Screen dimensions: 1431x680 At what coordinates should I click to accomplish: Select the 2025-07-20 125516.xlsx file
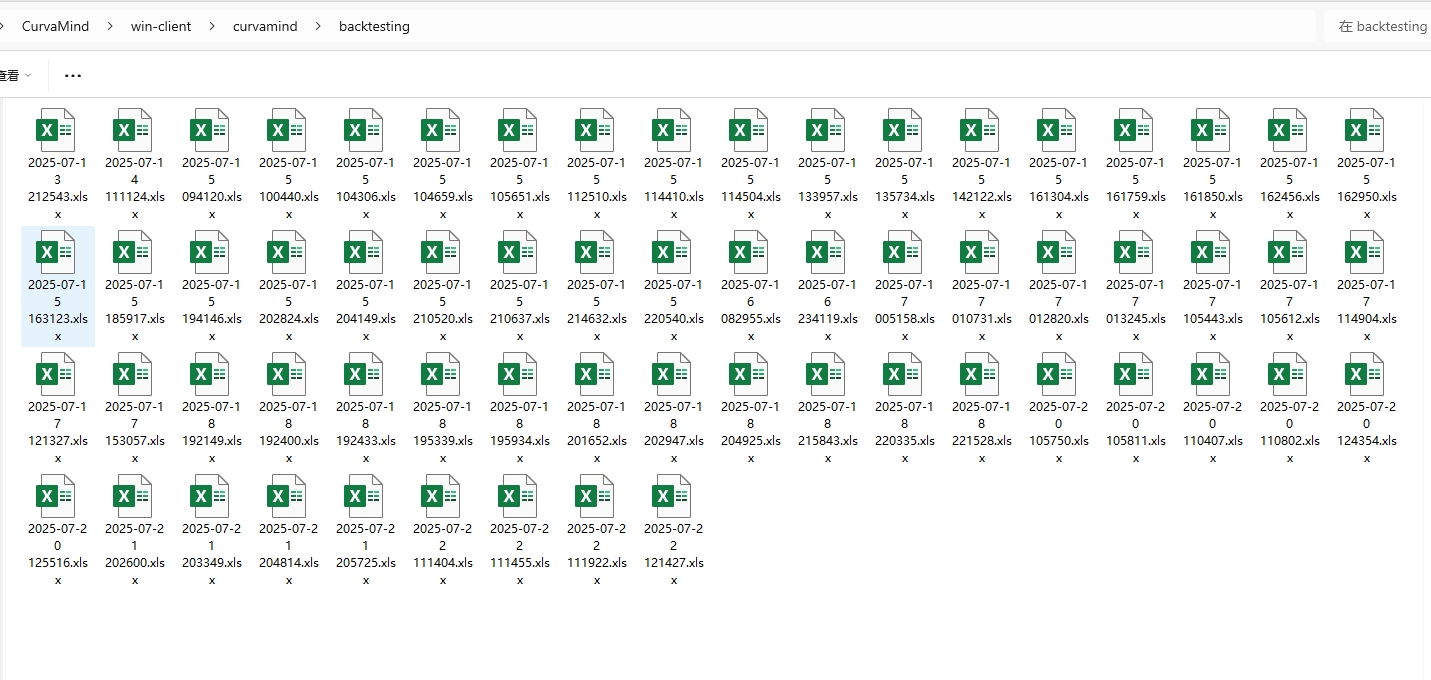(57, 498)
